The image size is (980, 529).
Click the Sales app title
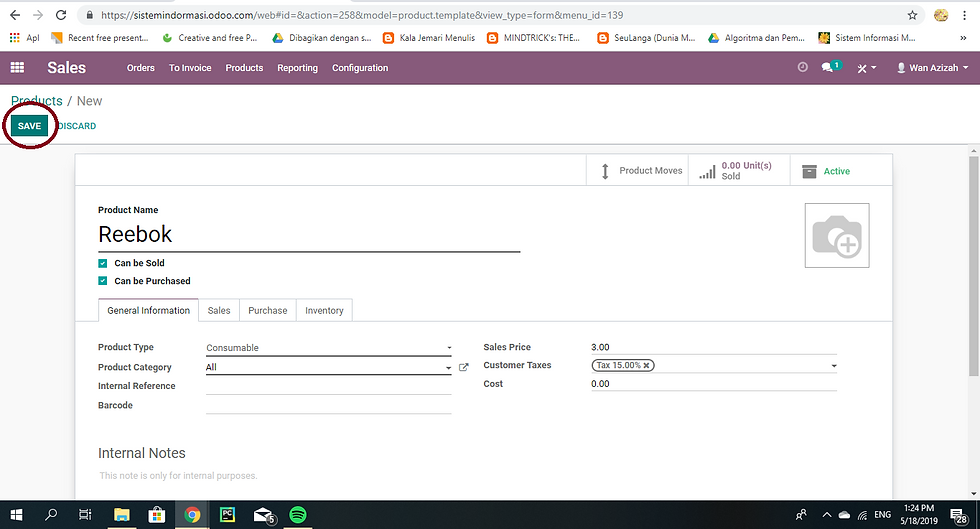[x=66, y=68]
